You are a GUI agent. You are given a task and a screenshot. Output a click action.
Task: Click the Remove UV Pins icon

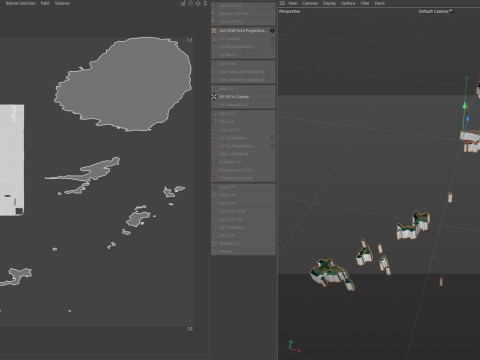coord(214,14)
